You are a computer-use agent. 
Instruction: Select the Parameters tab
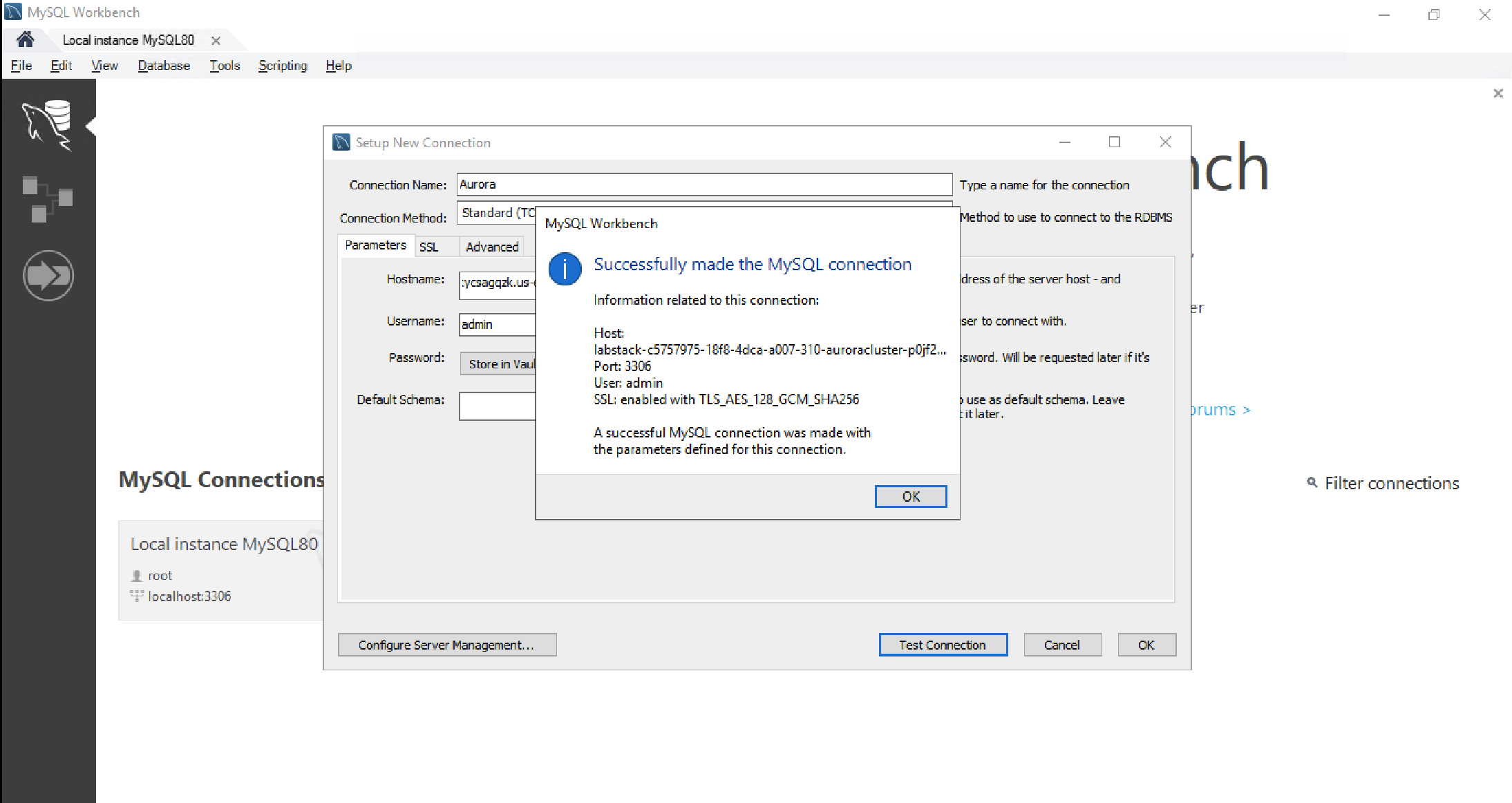pyautogui.click(x=375, y=245)
